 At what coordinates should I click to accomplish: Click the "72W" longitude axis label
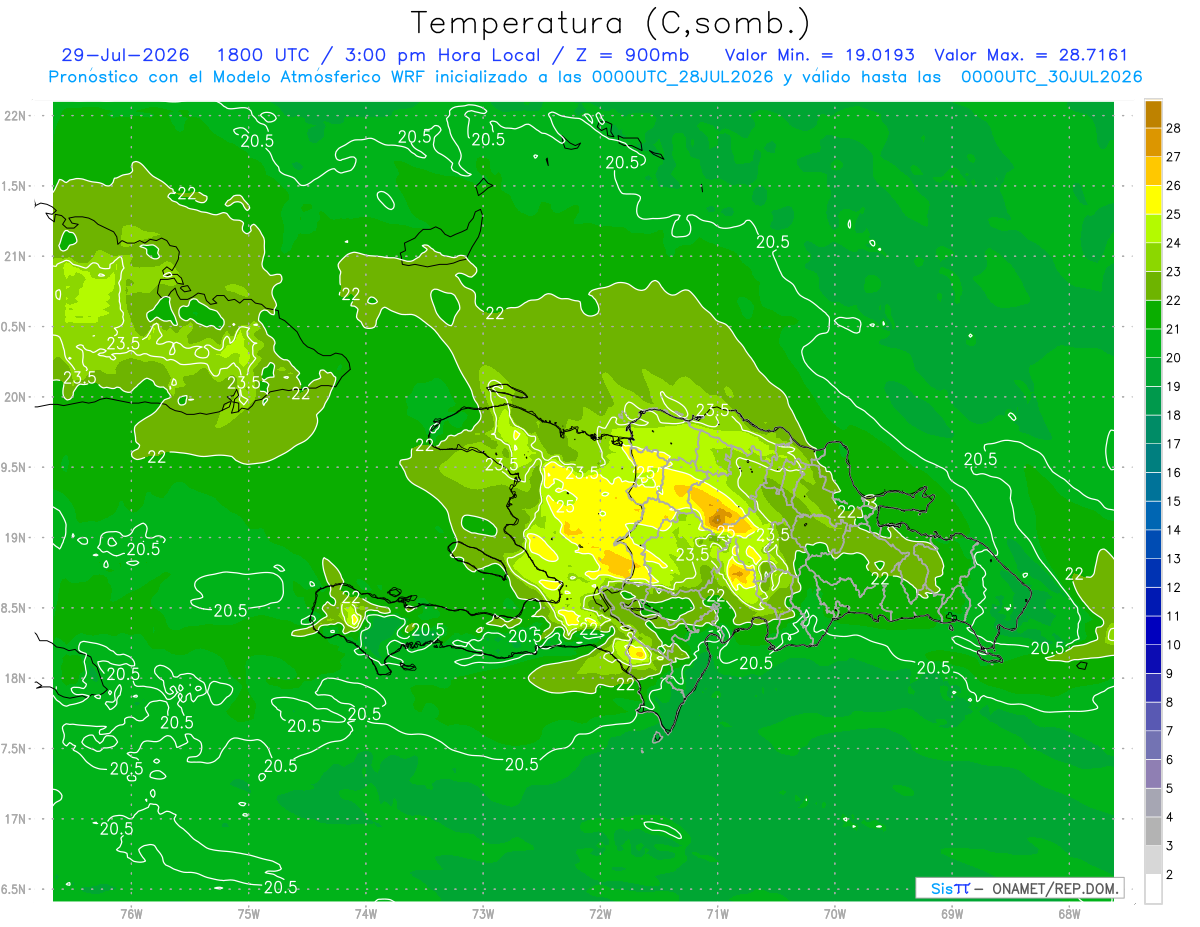(x=600, y=913)
